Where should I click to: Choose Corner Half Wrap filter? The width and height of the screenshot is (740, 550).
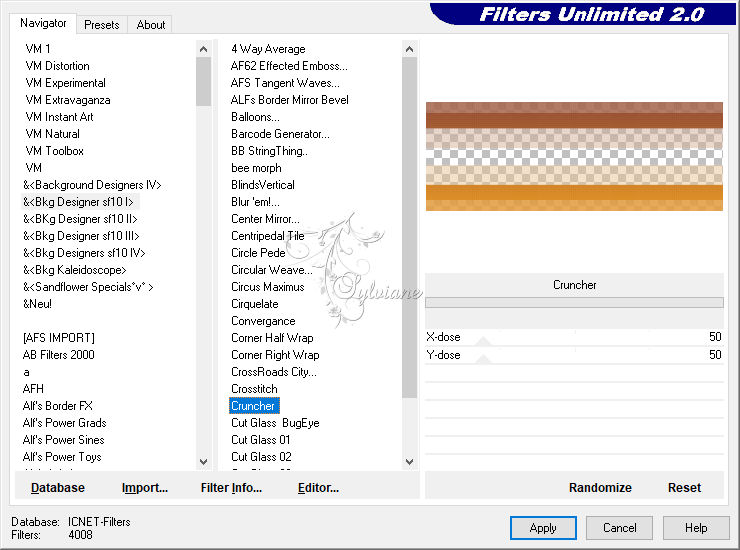[272, 338]
